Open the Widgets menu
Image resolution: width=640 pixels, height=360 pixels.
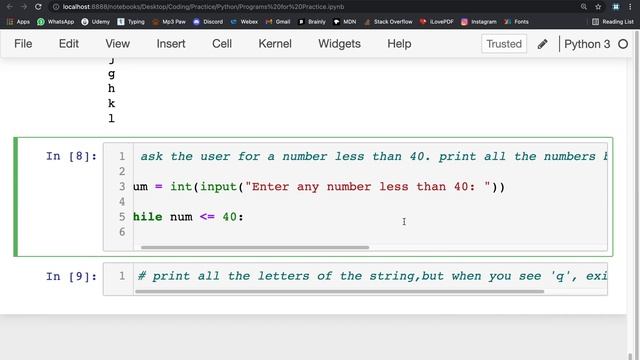coord(340,44)
